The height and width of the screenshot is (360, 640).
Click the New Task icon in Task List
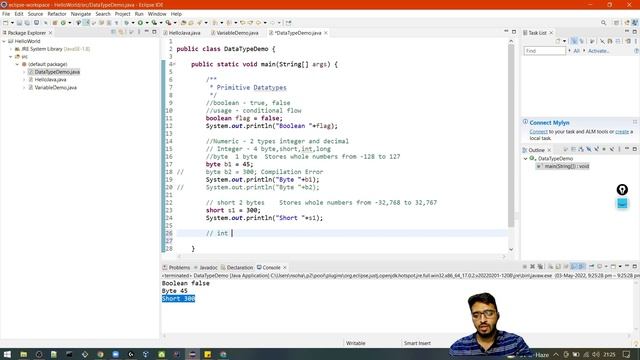[x=558, y=41]
